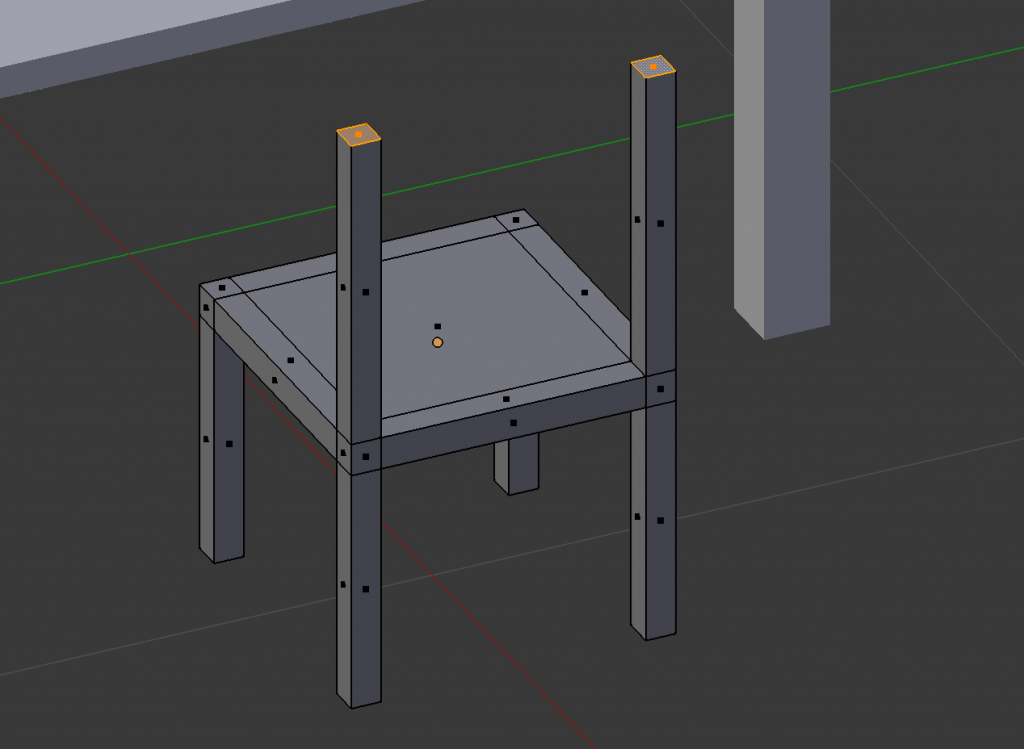
Task: Select the highlighted top face of left chair post
Action: point(358,134)
